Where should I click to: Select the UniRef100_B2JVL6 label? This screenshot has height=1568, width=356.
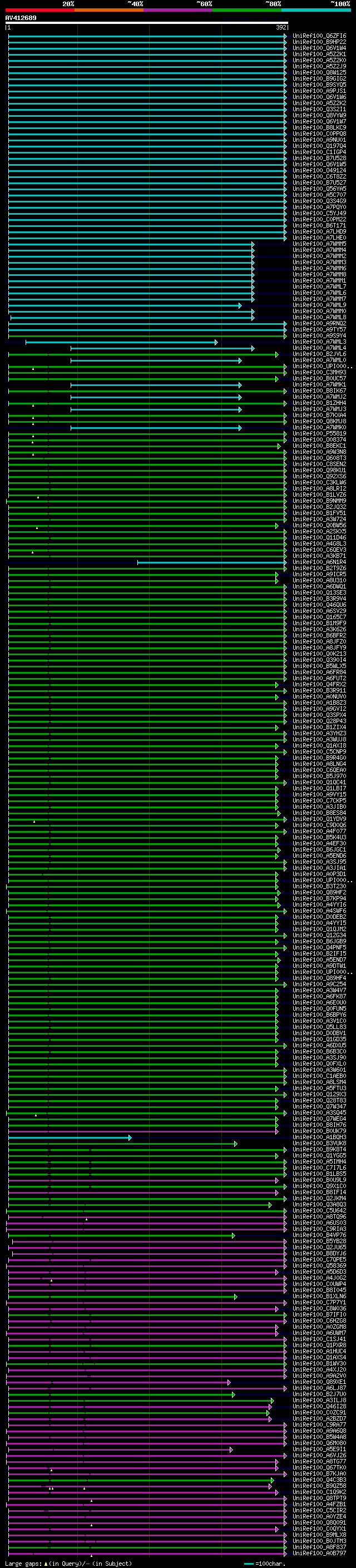click(319, 354)
